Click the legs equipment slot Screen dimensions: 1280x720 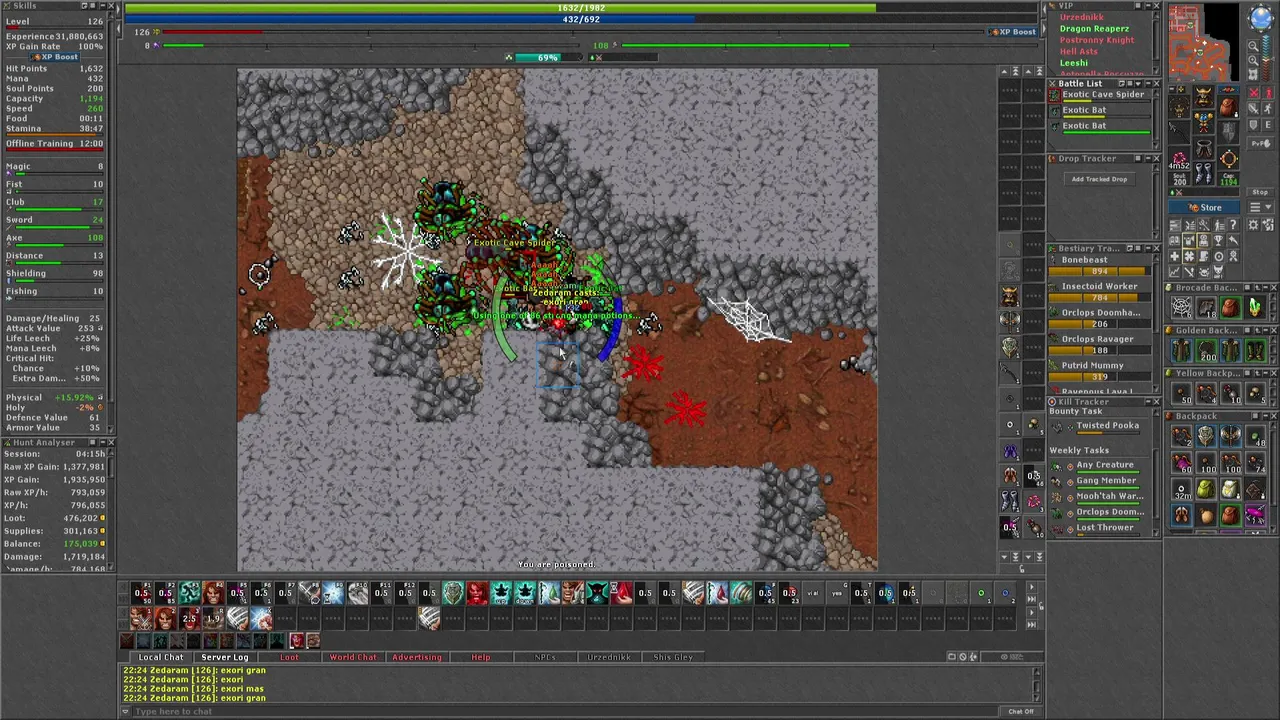1204,147
